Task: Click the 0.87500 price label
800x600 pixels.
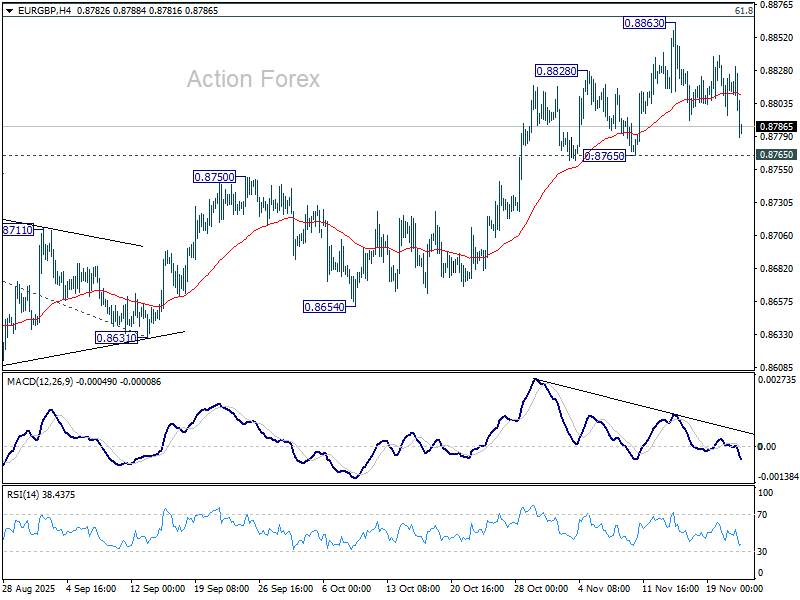Action: [214, 176]
